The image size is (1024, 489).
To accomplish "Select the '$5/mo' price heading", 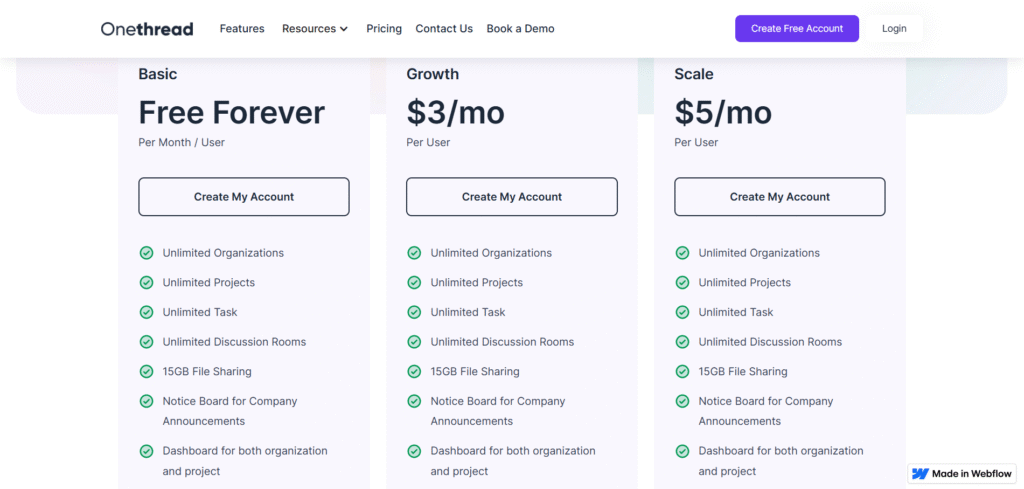I will (723, 112).
